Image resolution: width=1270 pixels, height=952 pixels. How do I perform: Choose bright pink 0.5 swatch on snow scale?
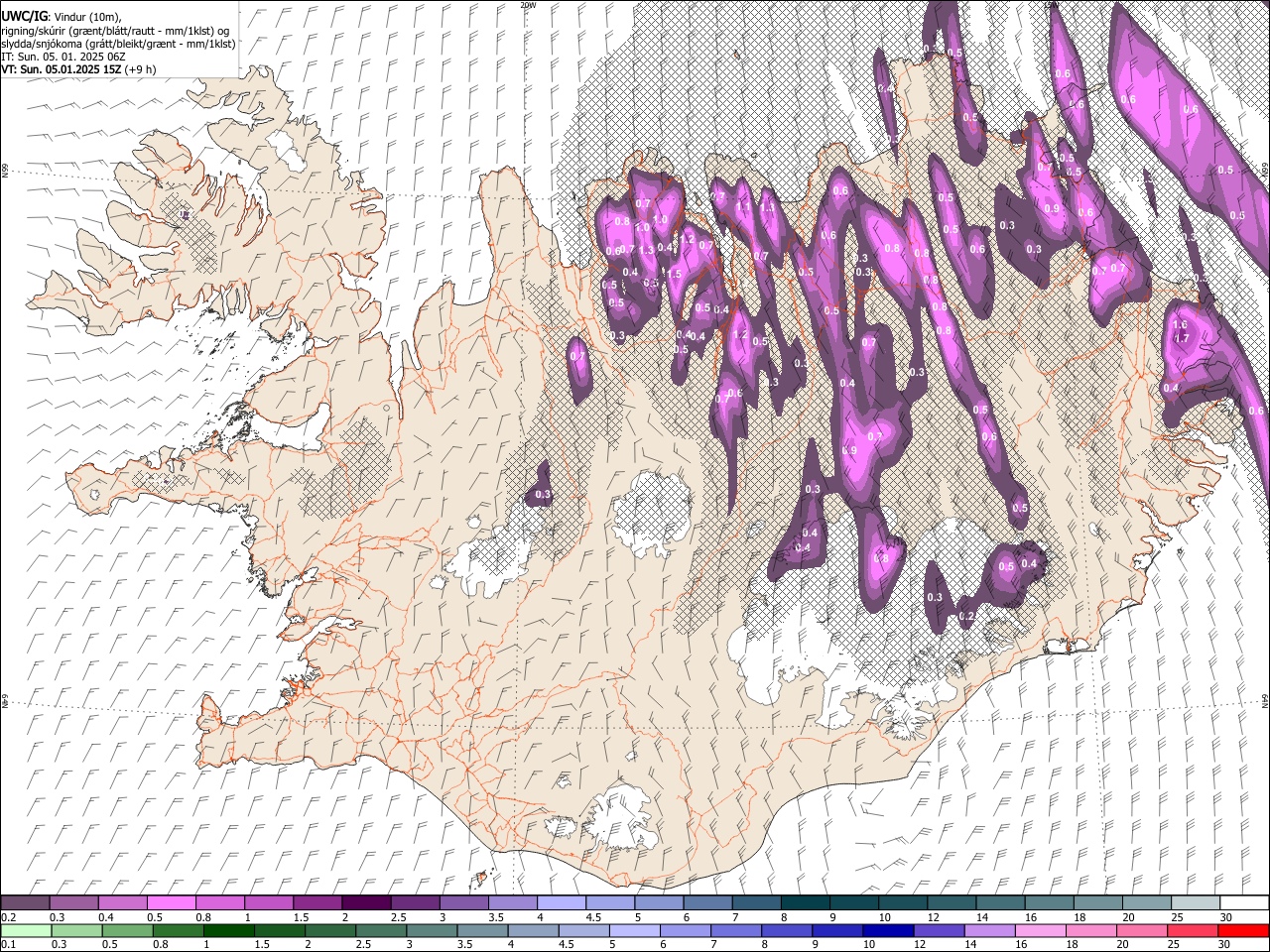pyautogui.click(x=171, y=902)
